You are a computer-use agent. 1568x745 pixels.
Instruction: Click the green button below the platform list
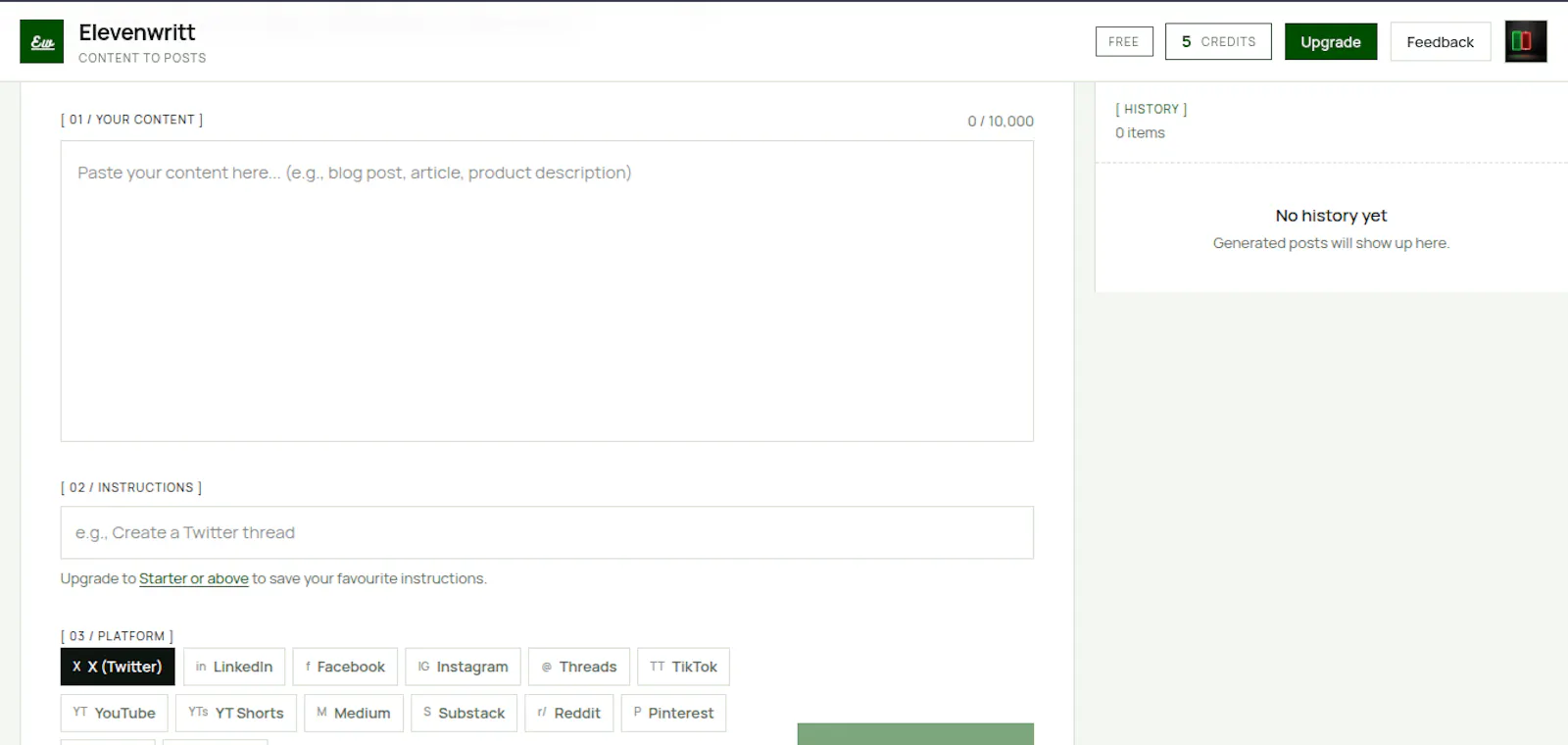[x=915, y=734]
